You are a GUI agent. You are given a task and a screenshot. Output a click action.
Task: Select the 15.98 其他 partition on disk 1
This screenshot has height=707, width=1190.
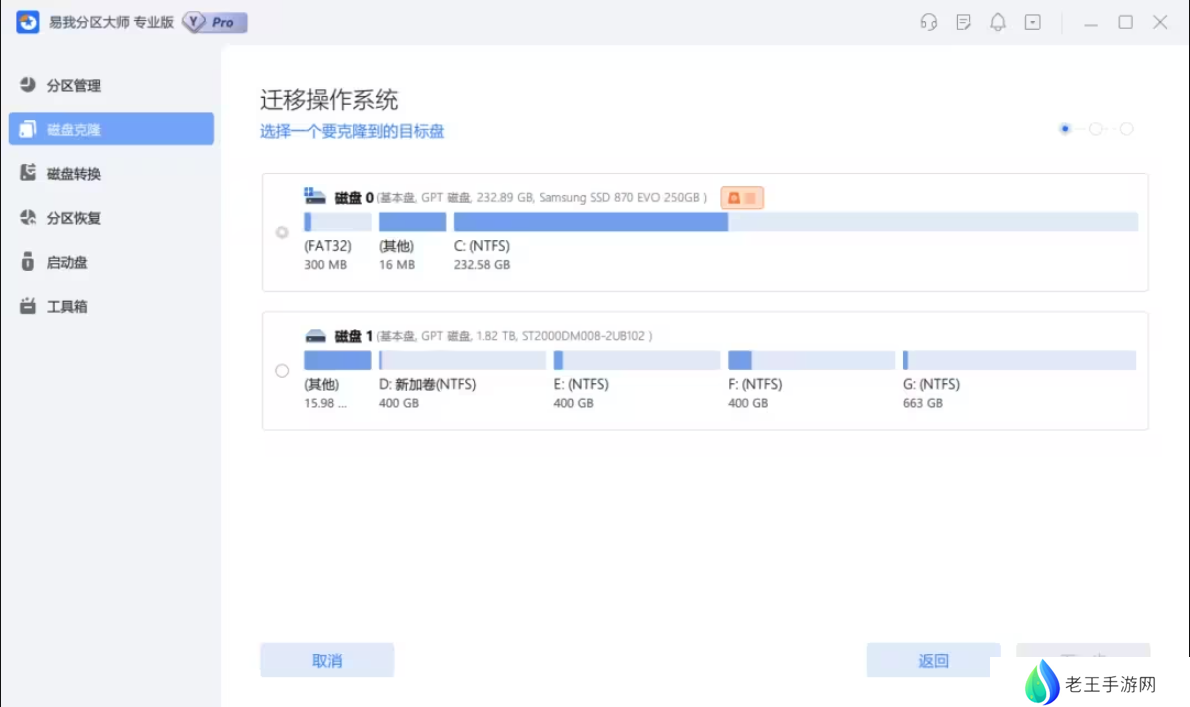pos(338,360)
